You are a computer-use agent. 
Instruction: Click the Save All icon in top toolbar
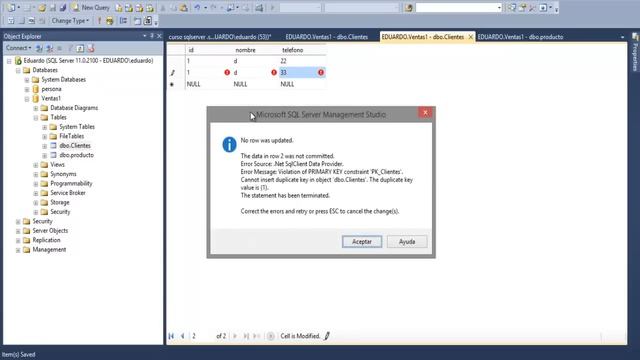click(63, 8)
